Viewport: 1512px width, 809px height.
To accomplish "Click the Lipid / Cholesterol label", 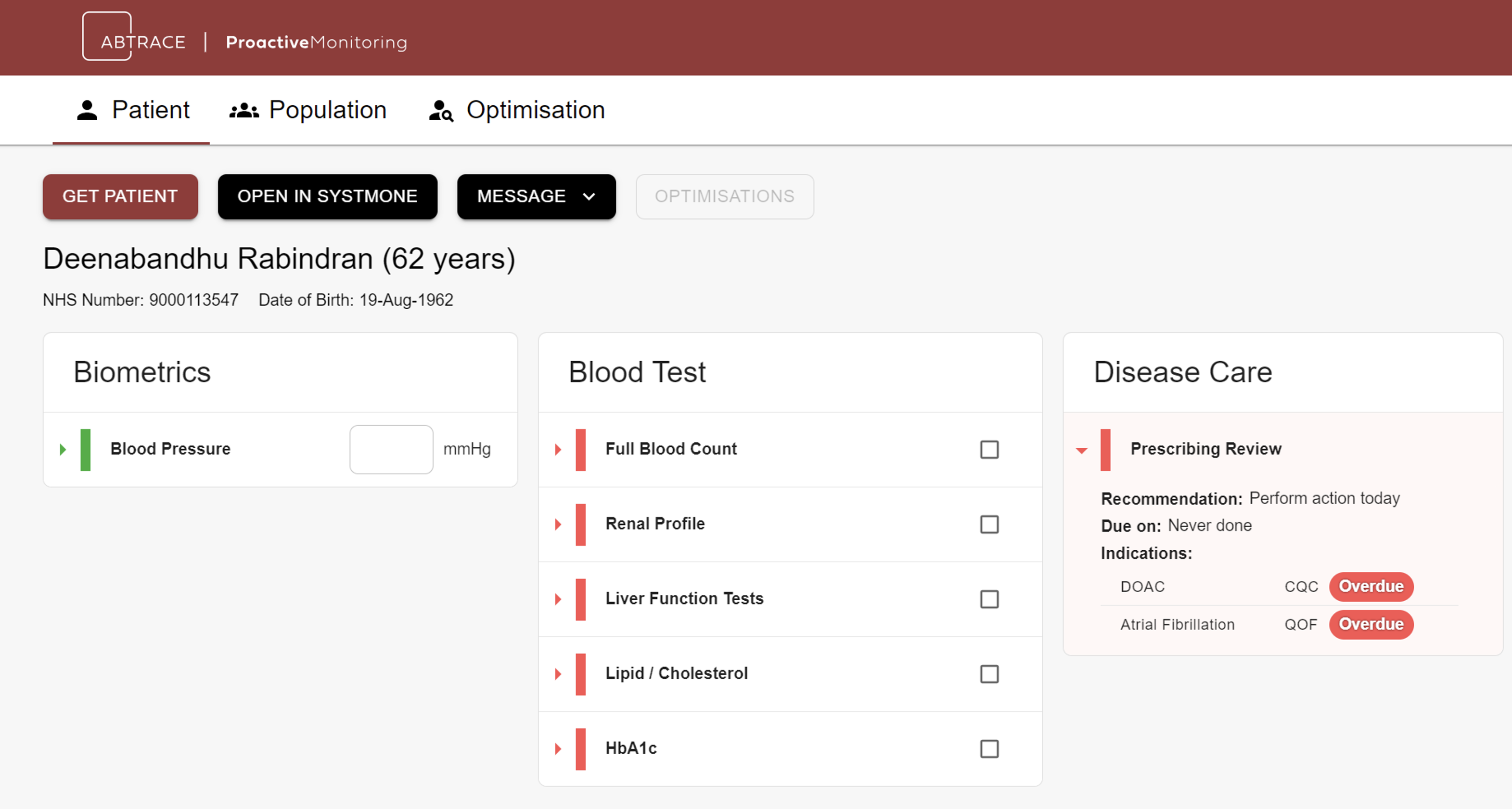I will [x=676, y=673].
